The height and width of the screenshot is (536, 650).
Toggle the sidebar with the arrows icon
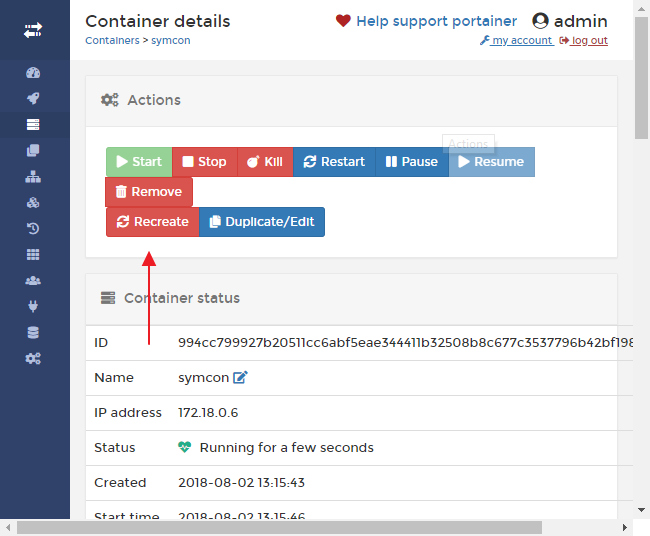point(33,31)
